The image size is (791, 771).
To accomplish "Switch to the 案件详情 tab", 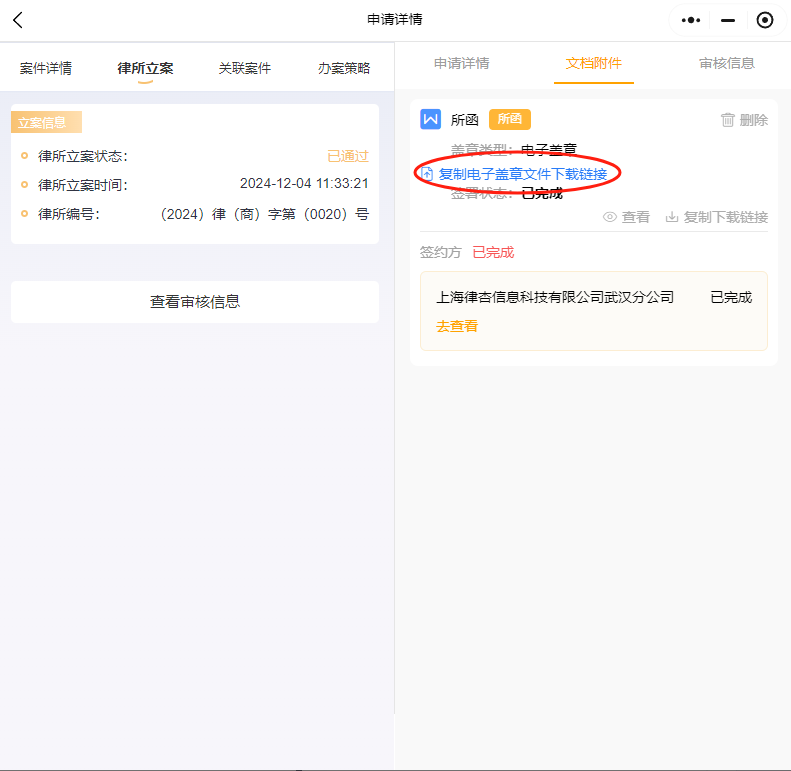I will tap(46, 68).
